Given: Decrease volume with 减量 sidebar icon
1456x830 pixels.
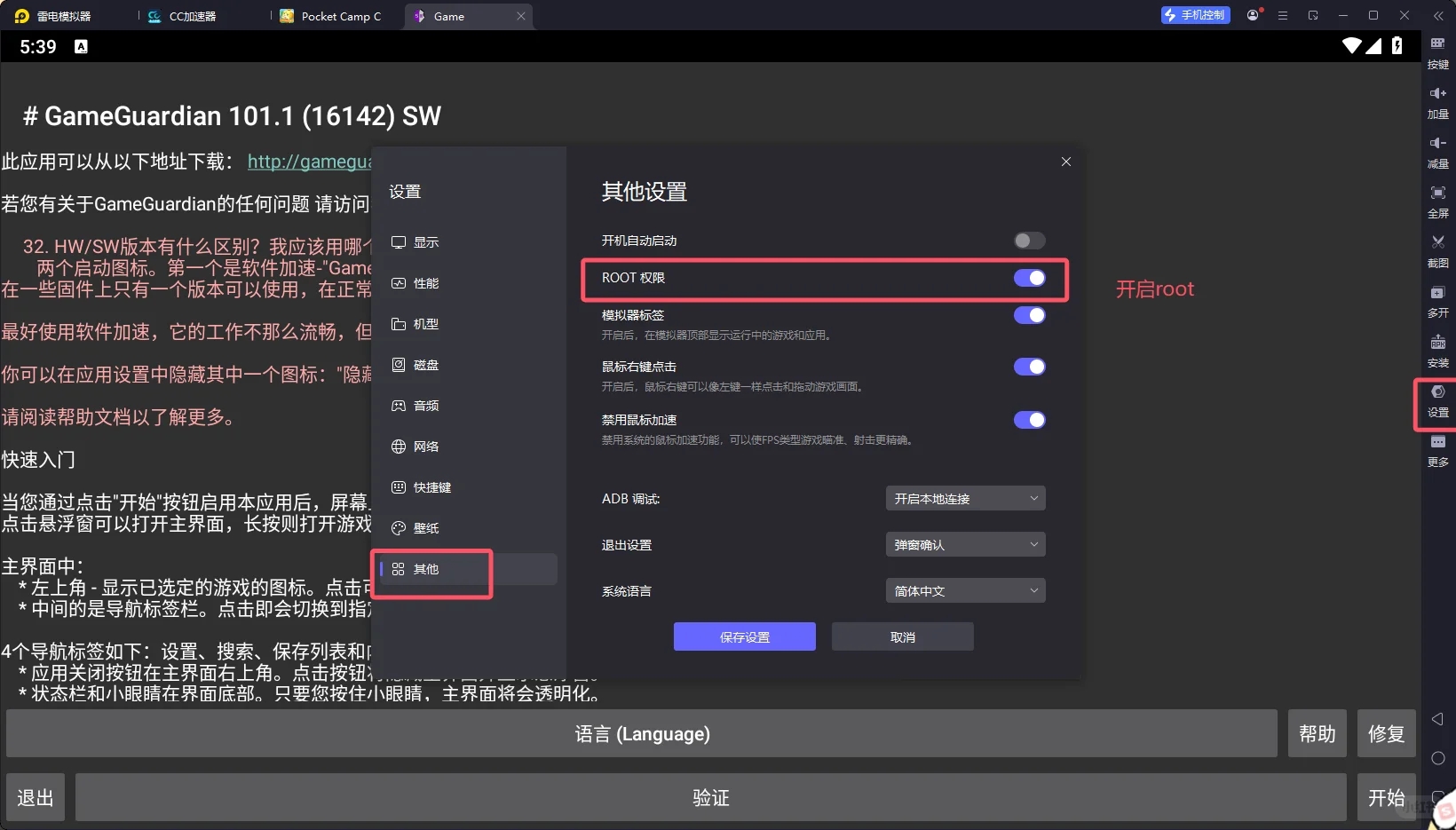Looking at the screenshot, I should (1437, 152).
